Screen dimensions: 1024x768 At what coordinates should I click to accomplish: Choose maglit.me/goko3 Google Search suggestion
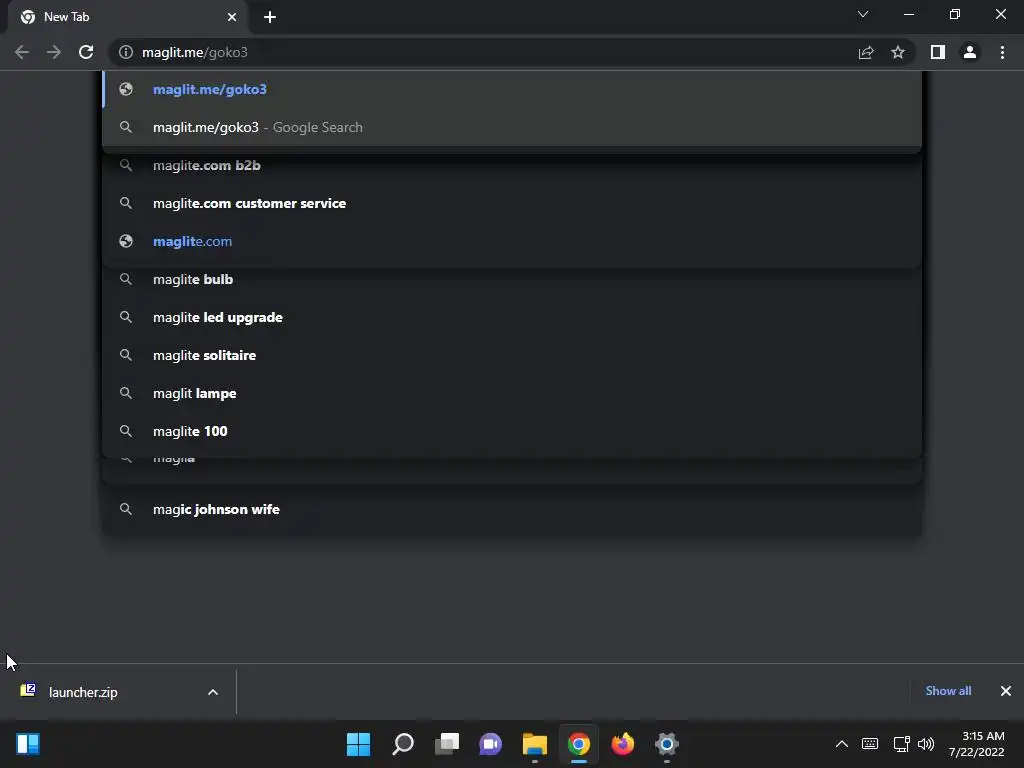click(512, 127)
